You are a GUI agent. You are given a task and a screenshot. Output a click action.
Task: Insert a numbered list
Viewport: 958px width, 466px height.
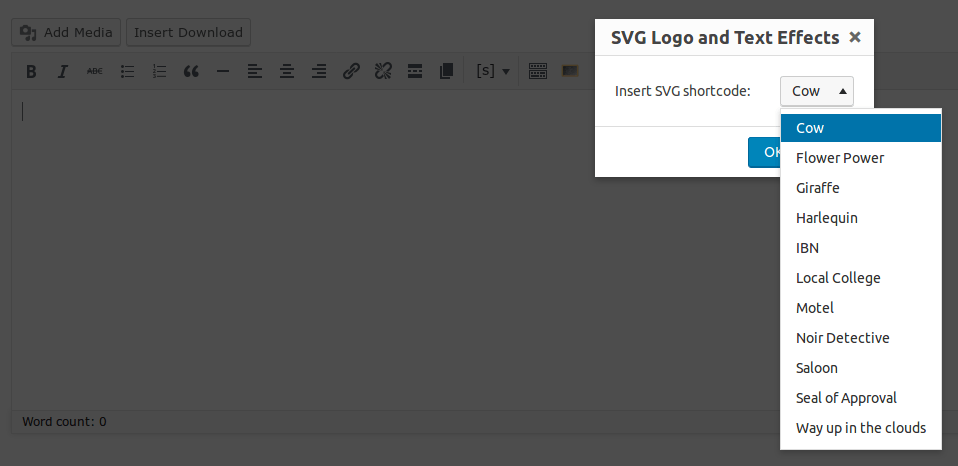[159, 72]
